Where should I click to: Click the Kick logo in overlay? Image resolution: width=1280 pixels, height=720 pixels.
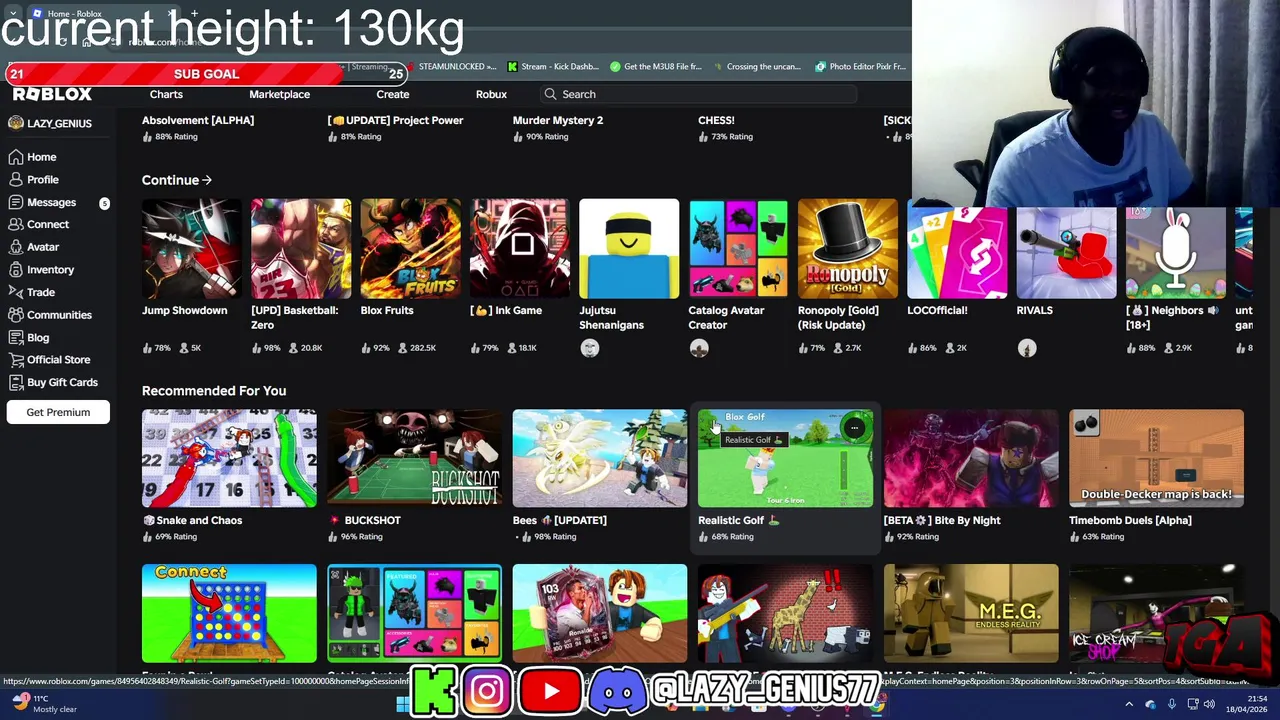click(435, 691)
